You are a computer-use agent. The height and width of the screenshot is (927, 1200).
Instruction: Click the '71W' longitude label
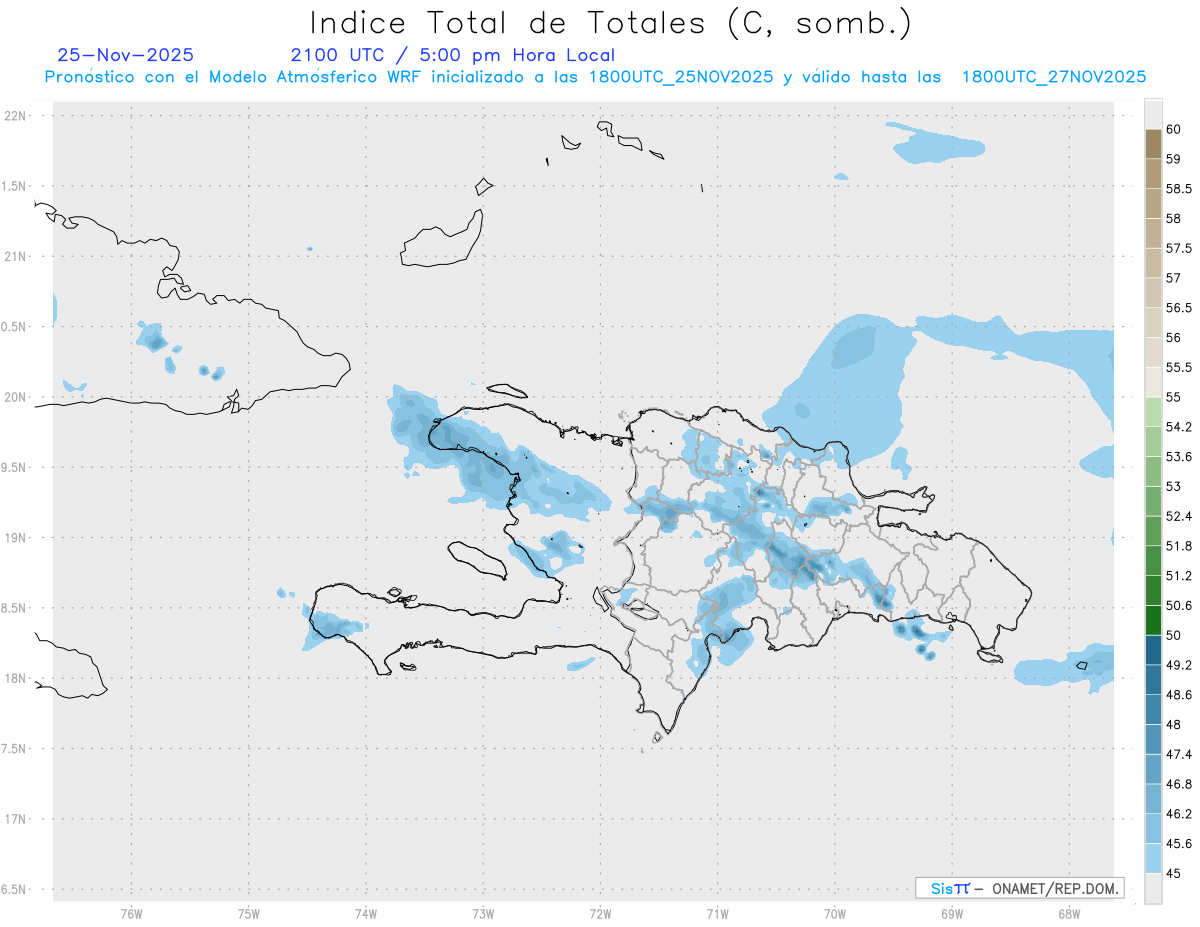point(718,914)
